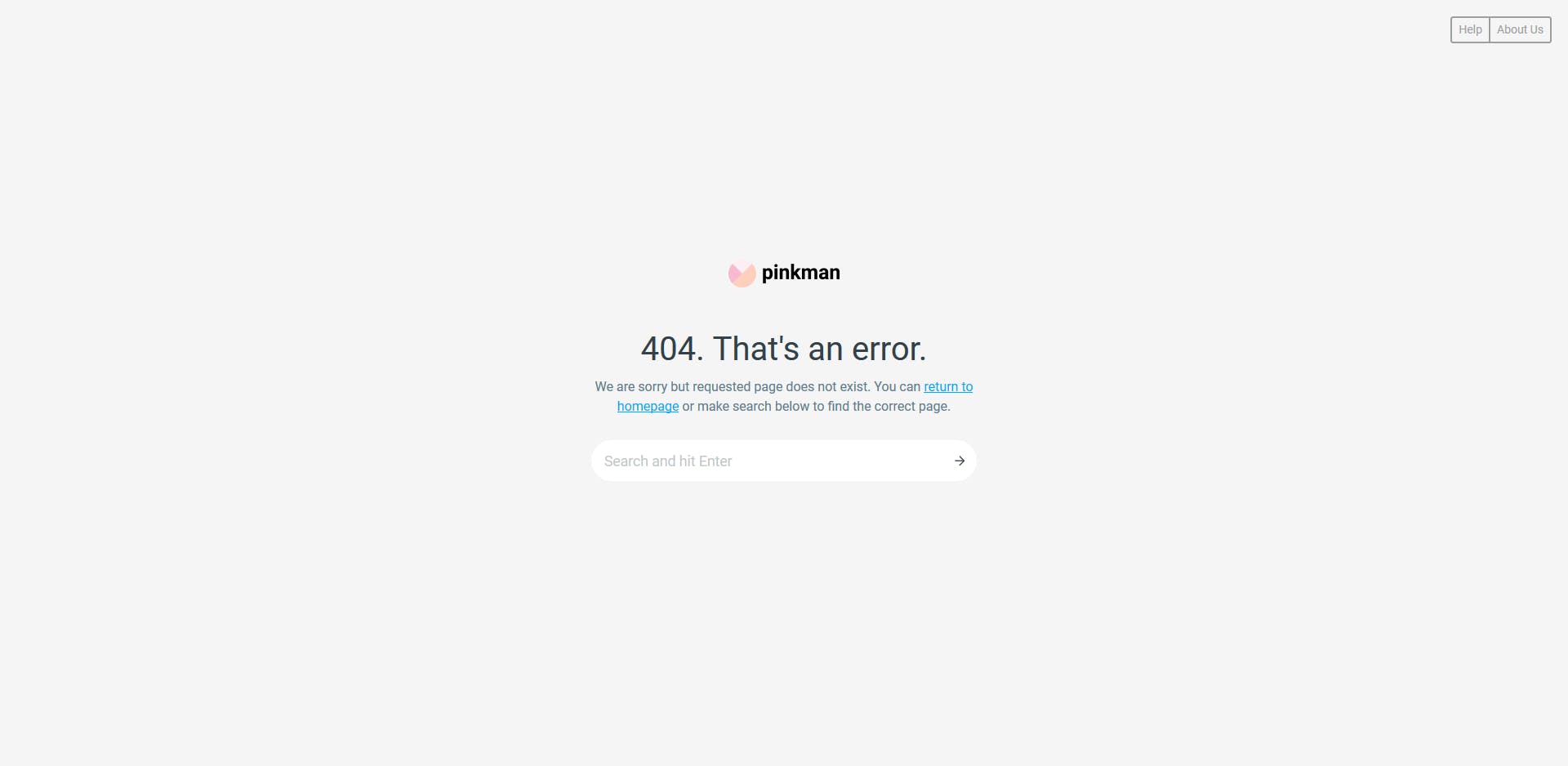The width and height of the screenshot is (1568, 766).
Task: Open the Help page
Action: (x=1470, y=29)
